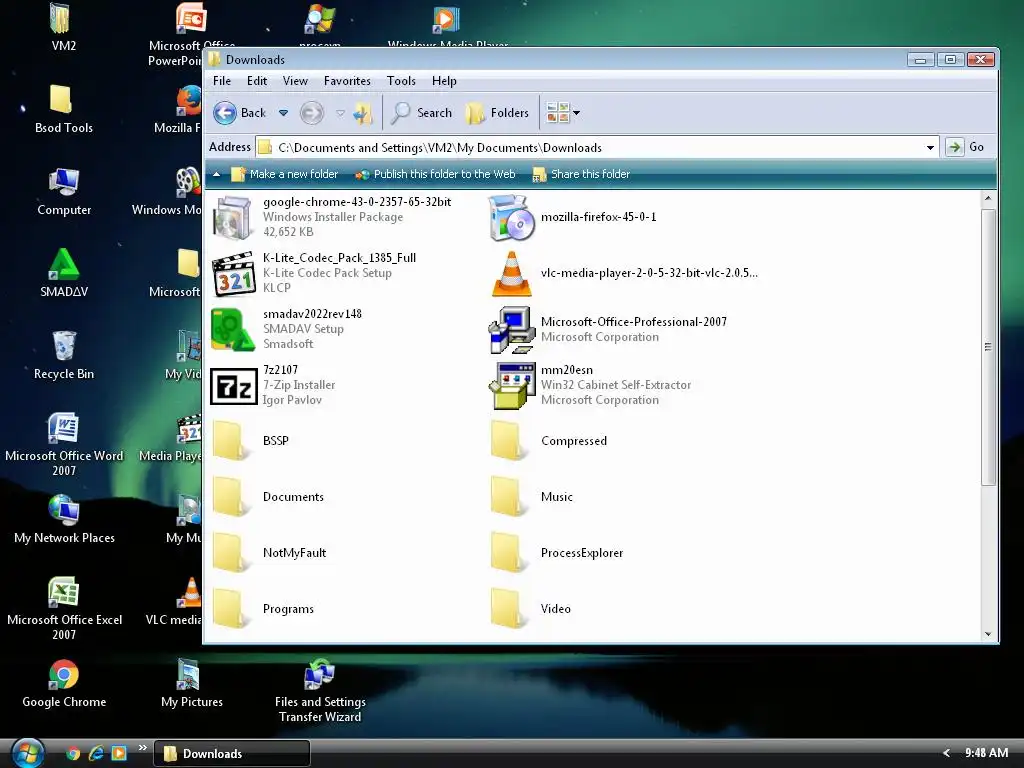Open the Views dropdown button
The width and height of the screenshot is (1024, 768).
562,113
